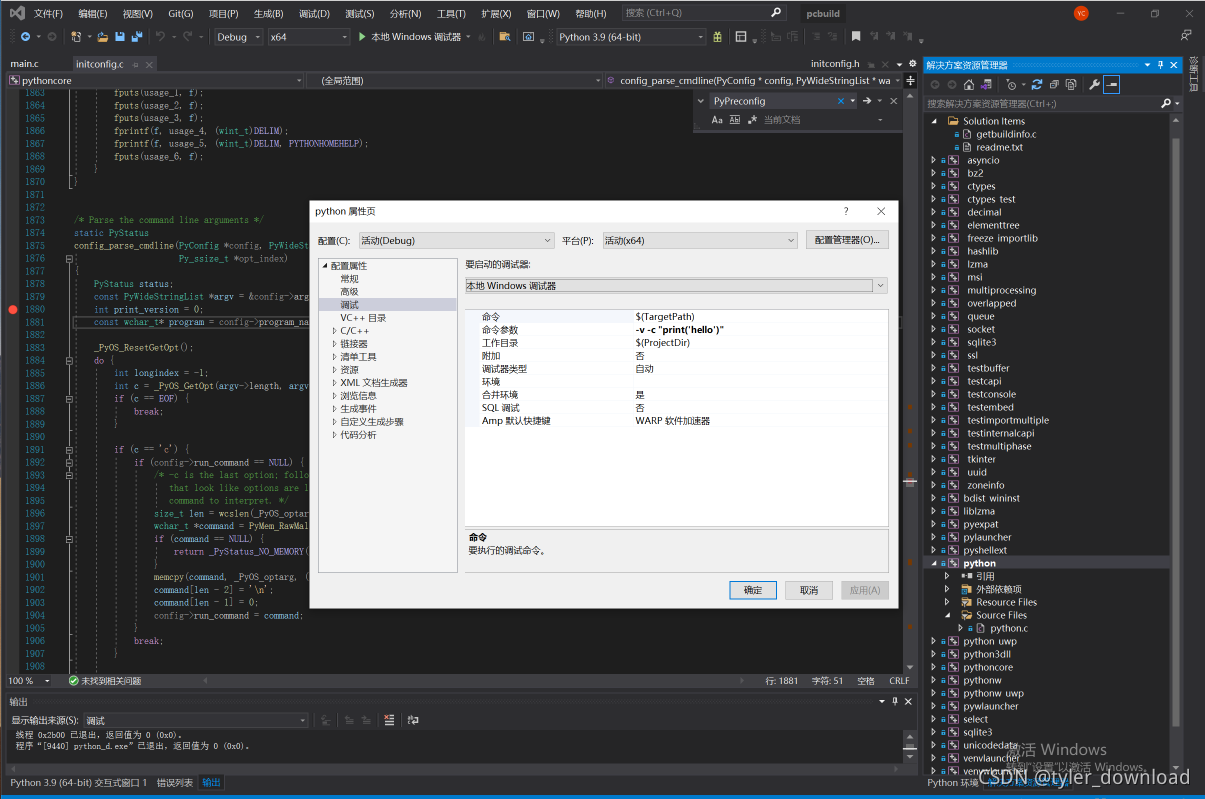Click the user account avatar icon

[x=1081, y=13]
